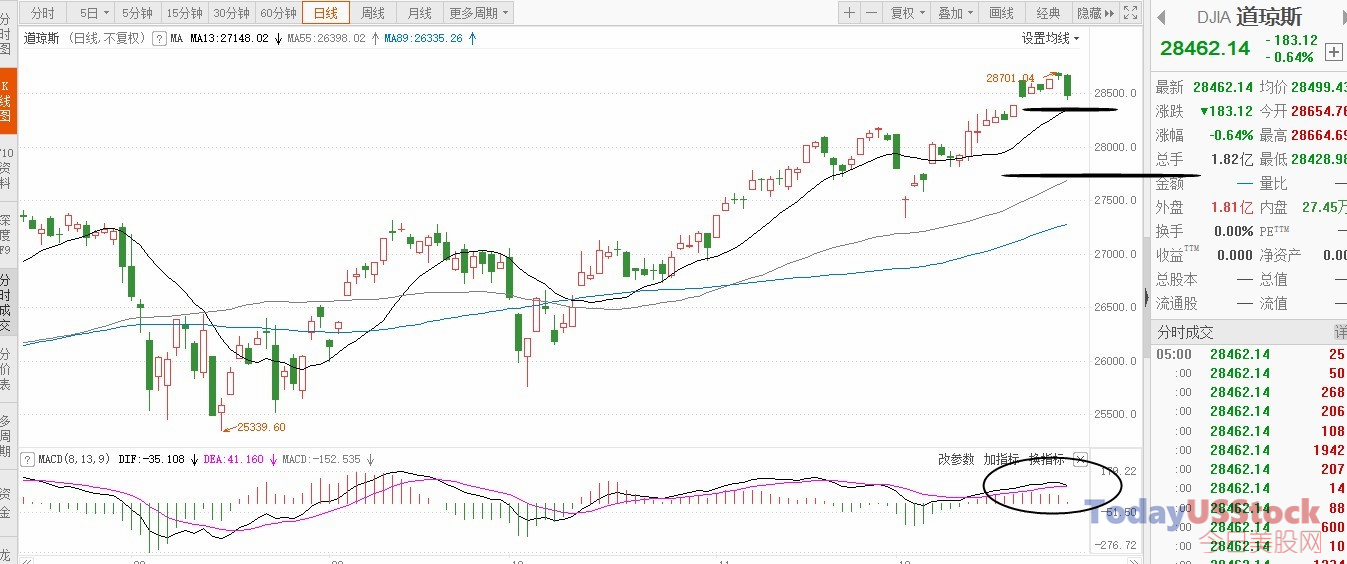Switch to 5分钟 chart period
The width and height of the screenshot is (1347, 564).
point(137,13)
